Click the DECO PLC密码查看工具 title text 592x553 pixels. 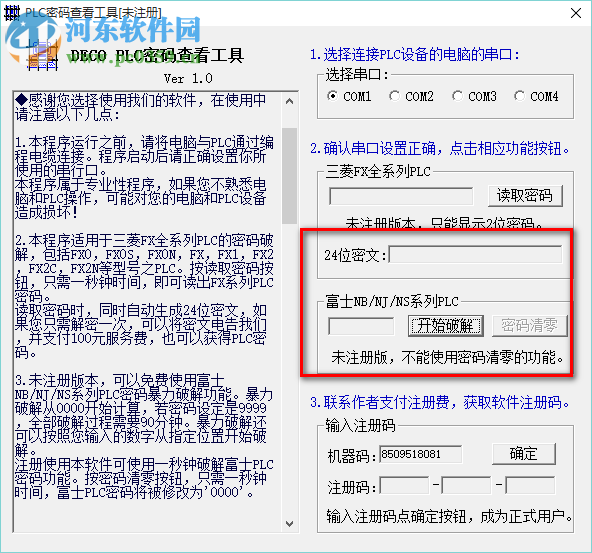[x=157, y=55]
